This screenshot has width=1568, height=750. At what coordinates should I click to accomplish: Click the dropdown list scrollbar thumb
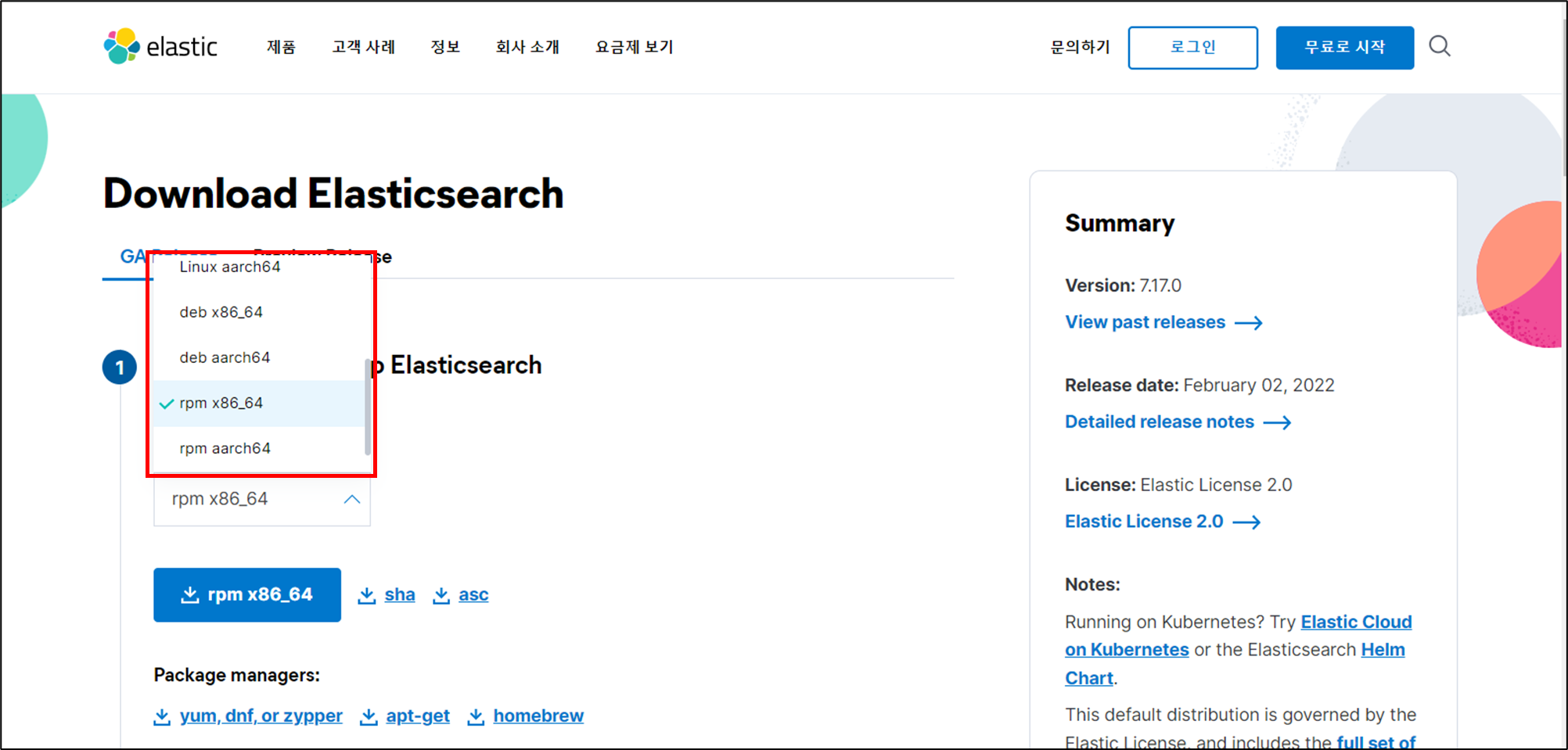coord(368,407)
